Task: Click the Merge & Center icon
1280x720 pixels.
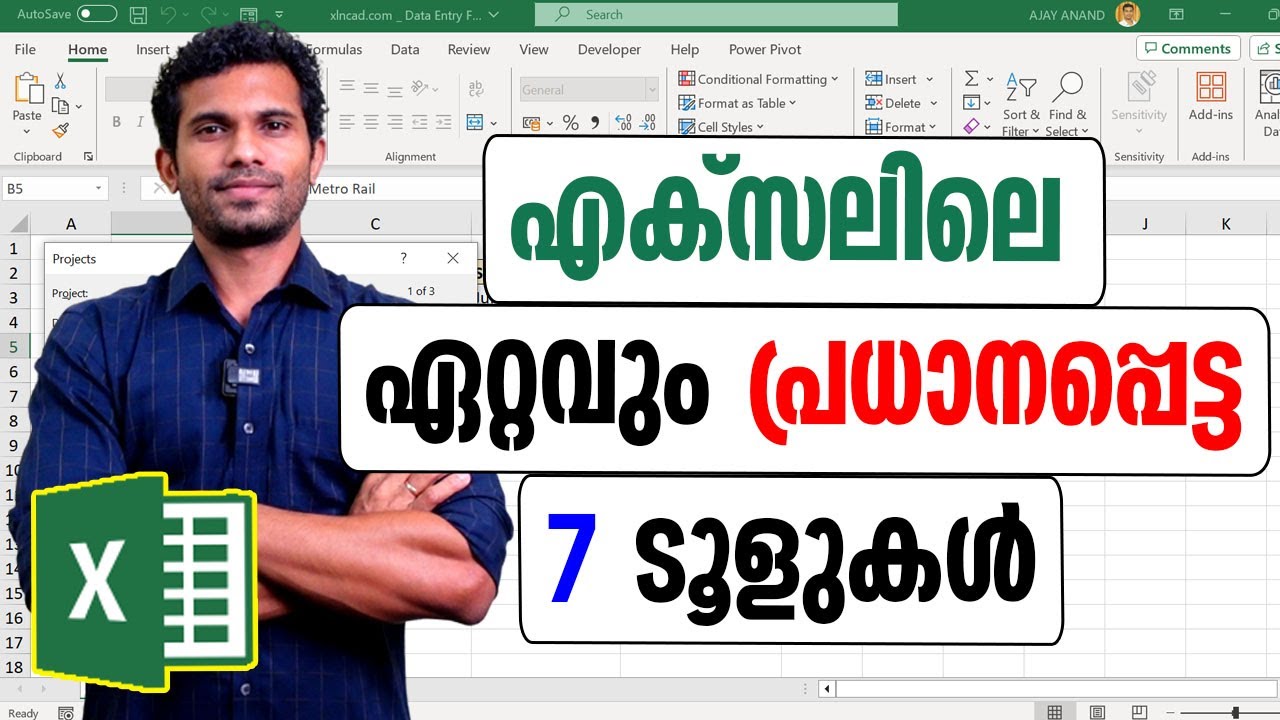Action: point(474,122)
